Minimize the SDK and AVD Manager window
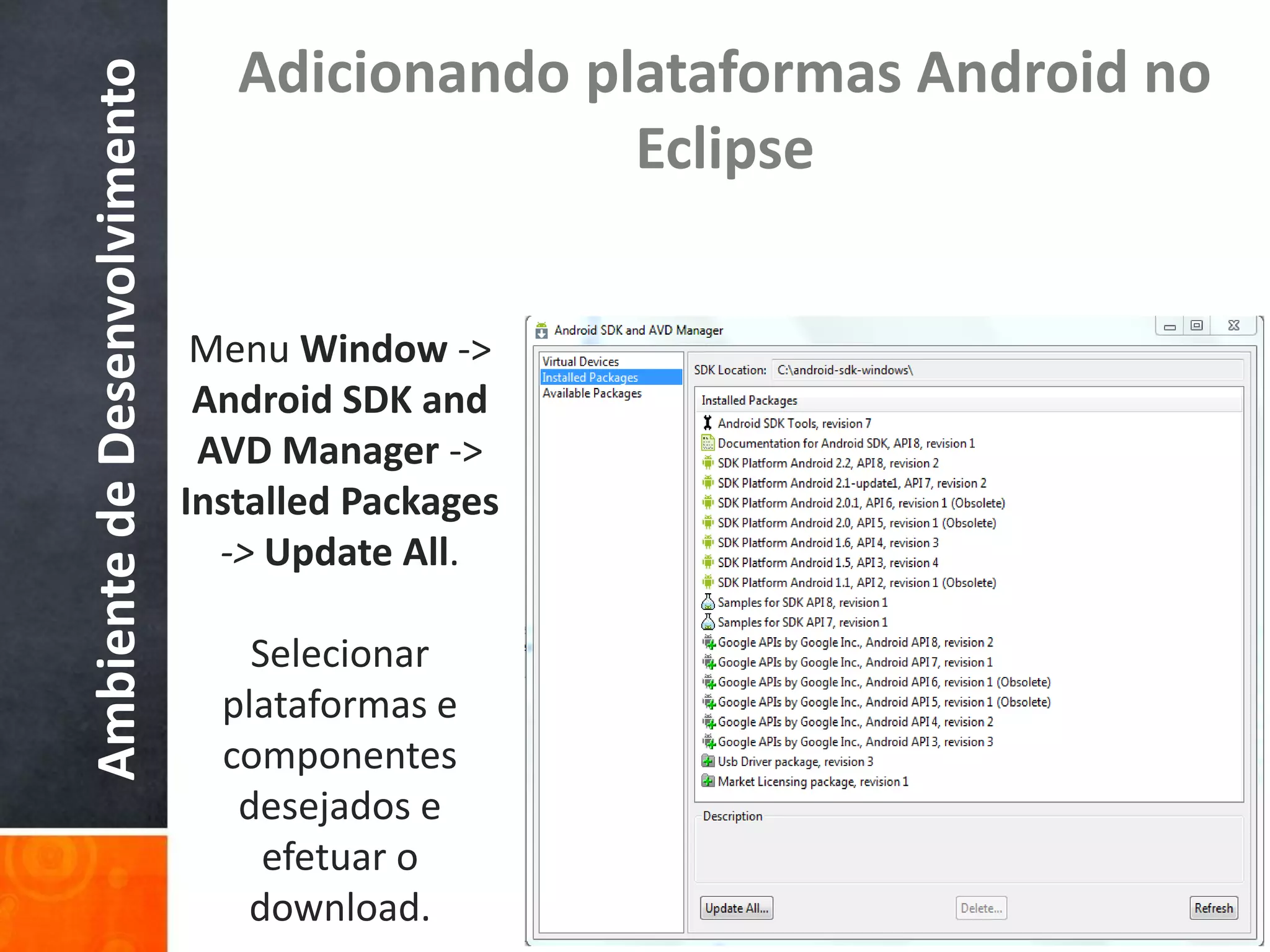Image resolution: width=1270 pixels, height=952 pixels. [x=1170, y=326]
